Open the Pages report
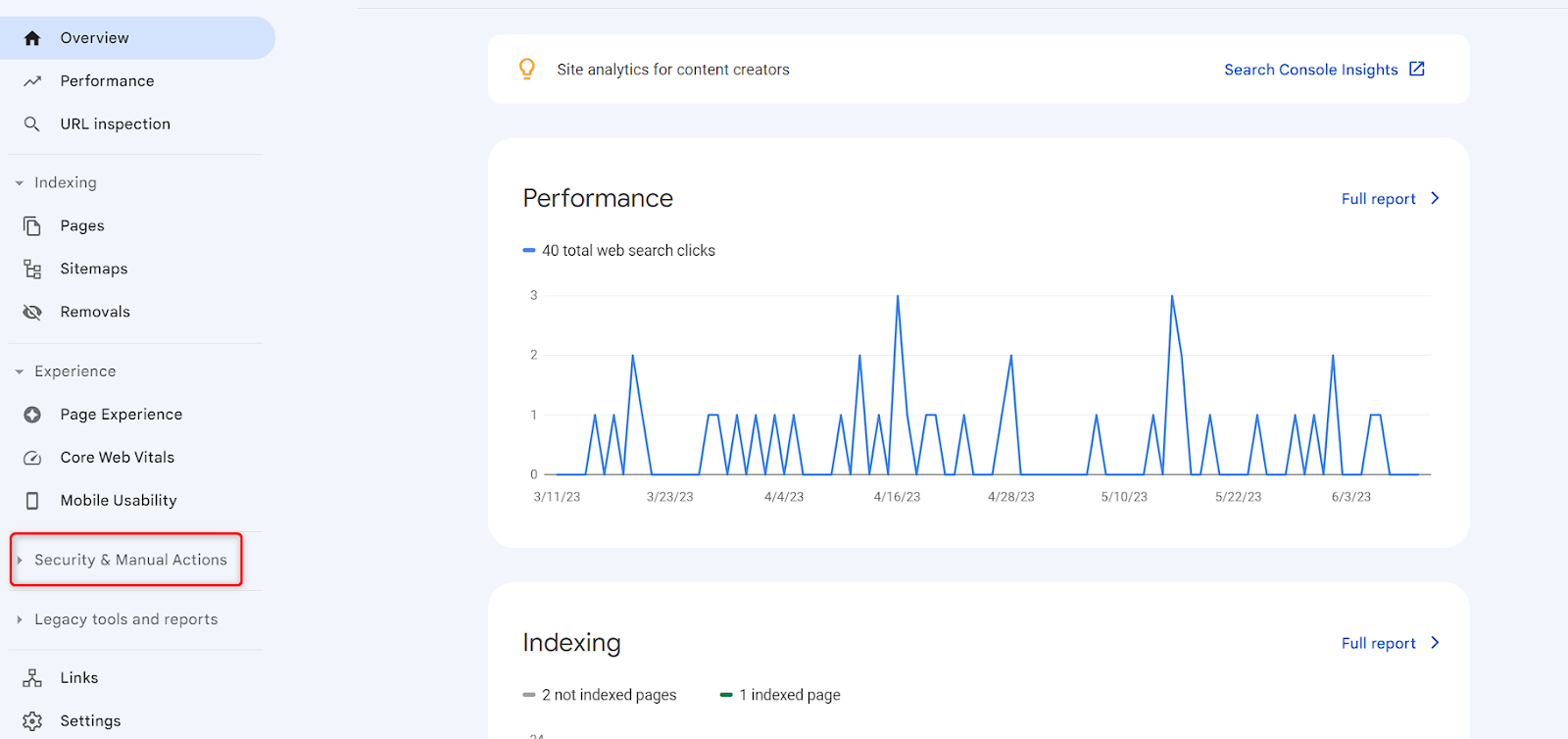The height and width of the screenshot is (739, 1568). [x=137, y=226]
